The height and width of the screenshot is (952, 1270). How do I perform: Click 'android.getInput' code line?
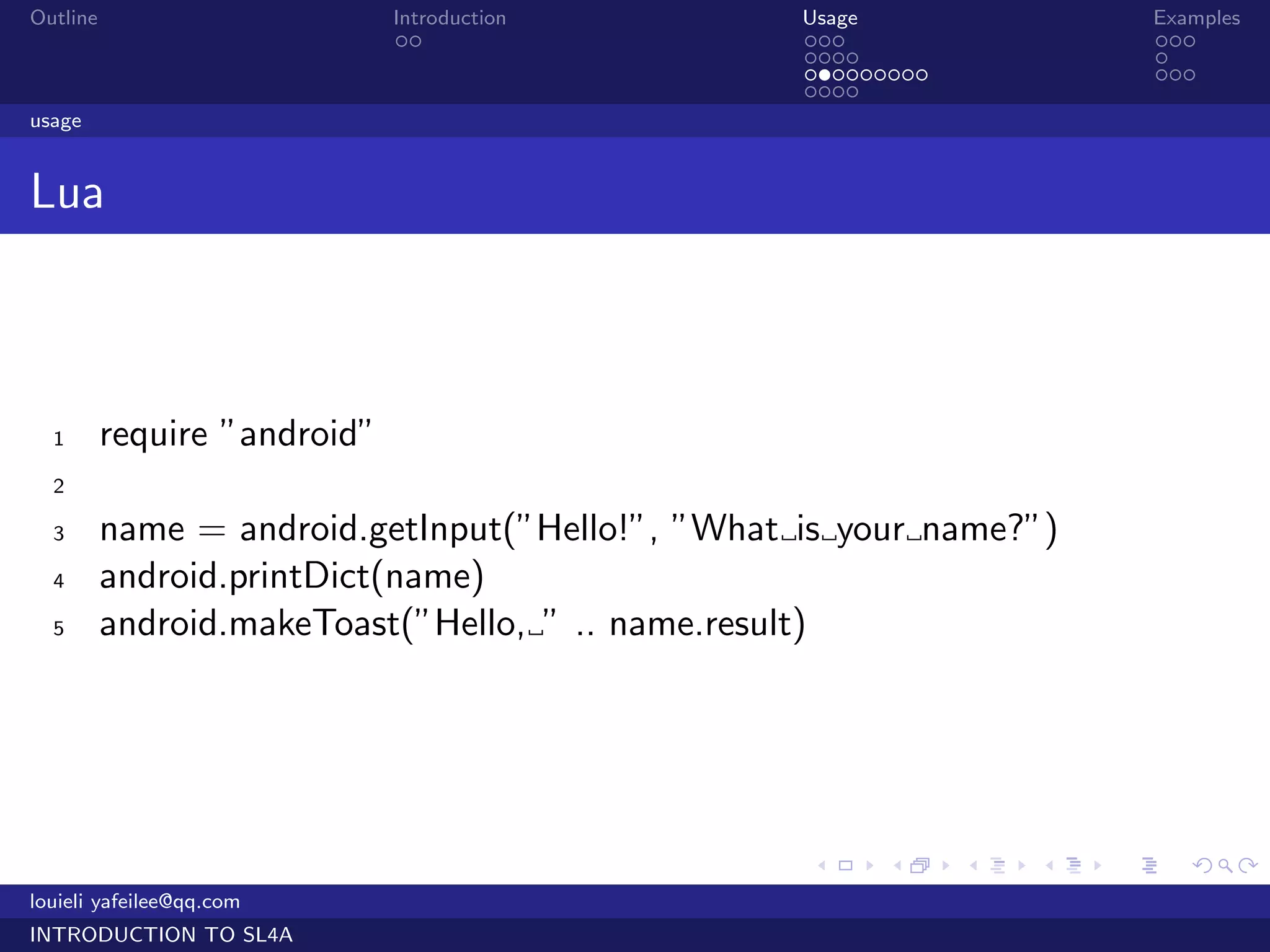(579, 529)
